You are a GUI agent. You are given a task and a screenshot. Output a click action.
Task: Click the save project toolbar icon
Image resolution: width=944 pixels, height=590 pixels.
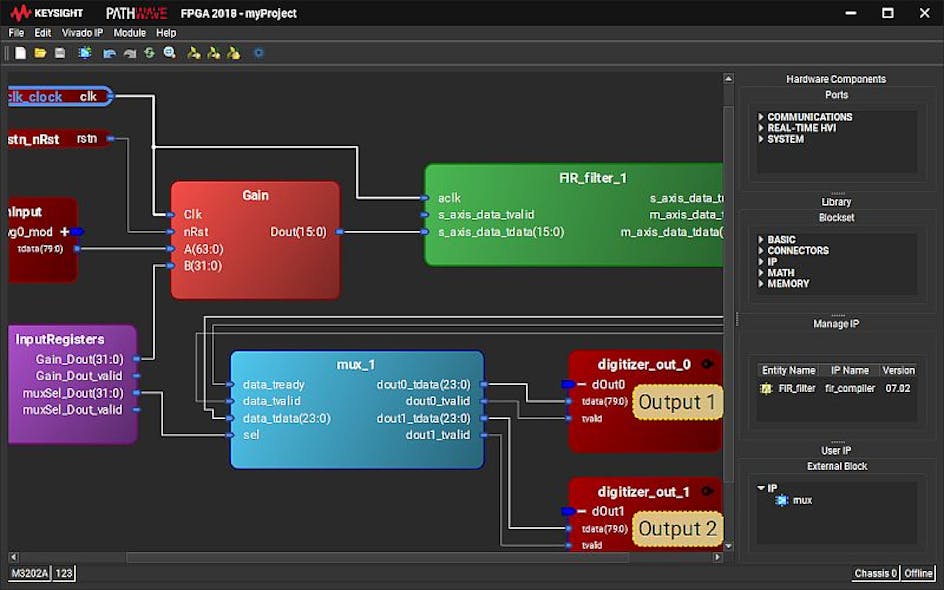(x=61, y=52)
